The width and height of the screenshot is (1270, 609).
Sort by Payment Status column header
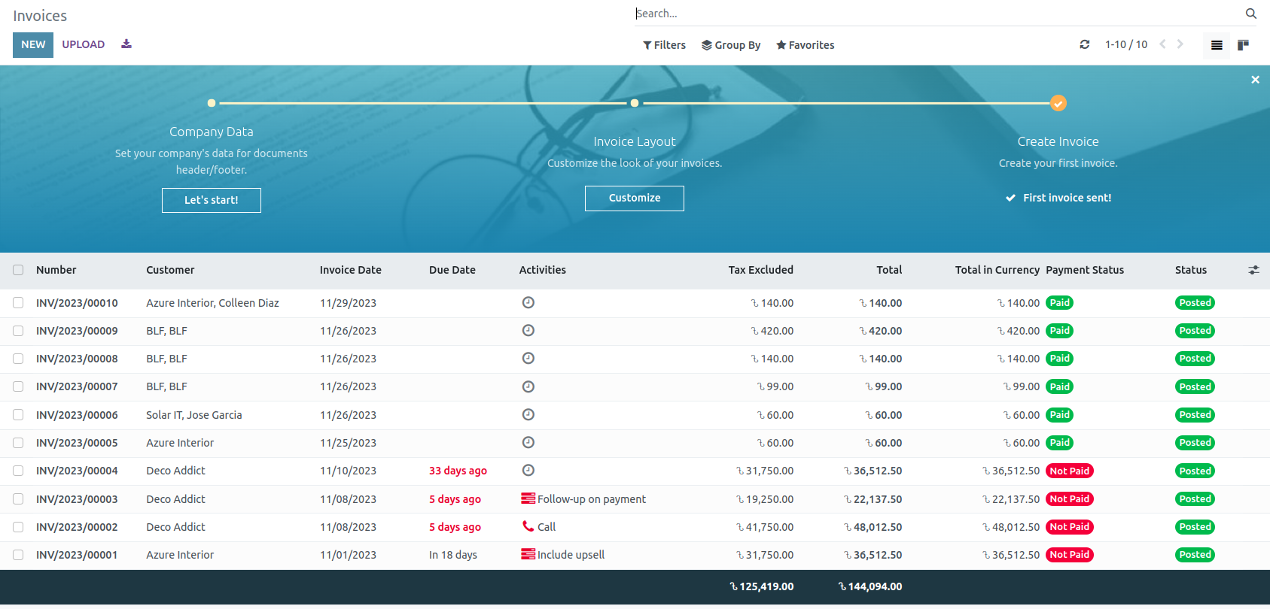click(x=1084, y=270)
